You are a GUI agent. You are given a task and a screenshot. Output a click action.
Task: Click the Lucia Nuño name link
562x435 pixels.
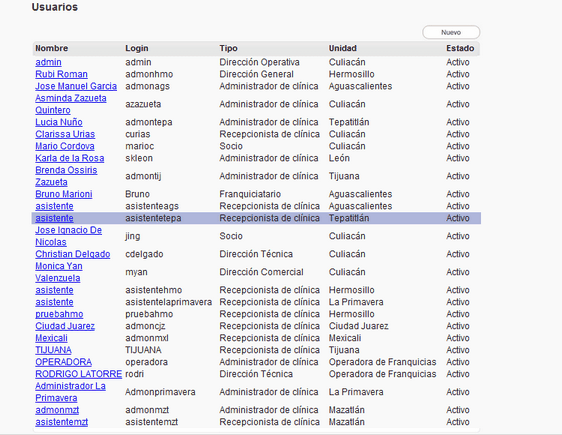[59, 122]
